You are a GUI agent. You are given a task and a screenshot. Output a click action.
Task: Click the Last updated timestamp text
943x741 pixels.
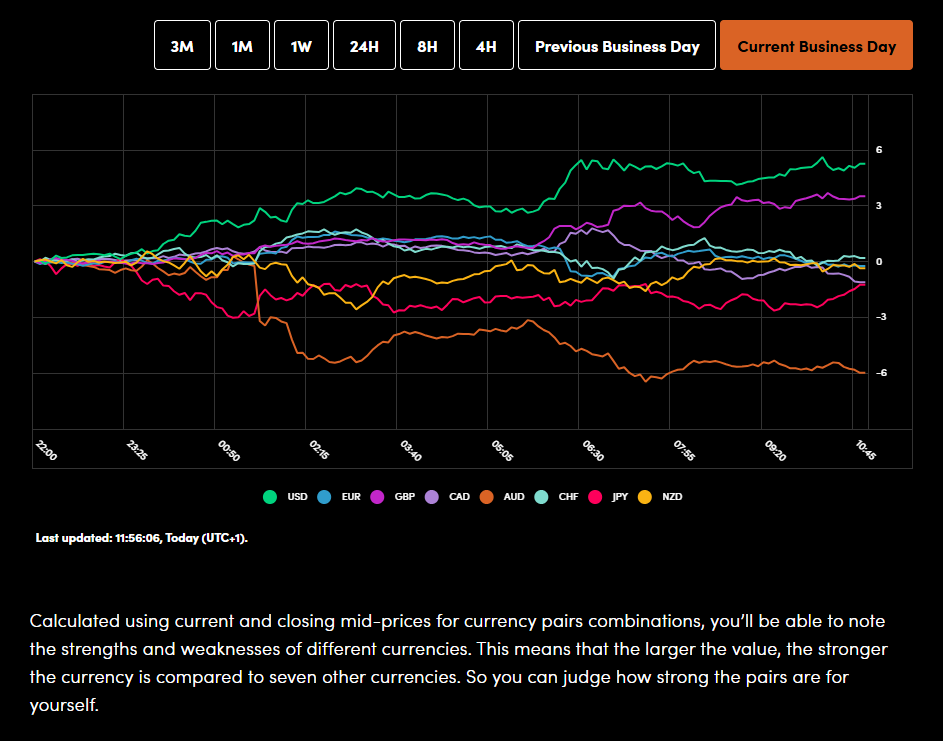(141, 538)
